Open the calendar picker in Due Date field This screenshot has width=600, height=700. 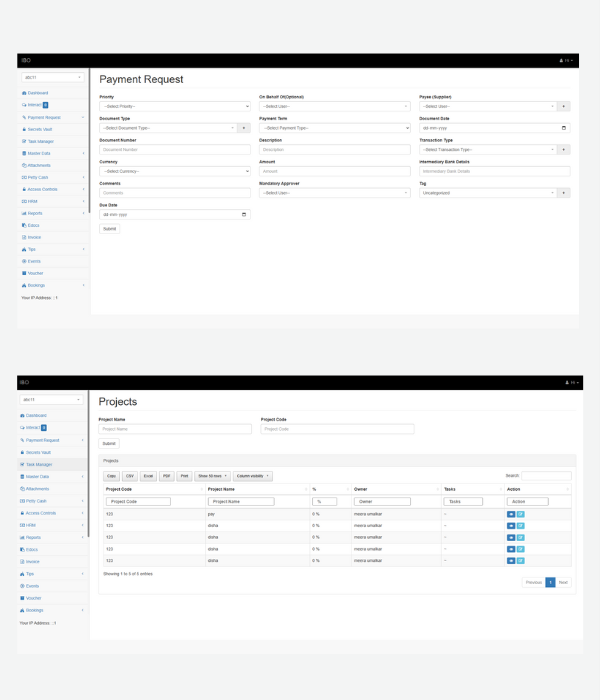click(244, 214)
